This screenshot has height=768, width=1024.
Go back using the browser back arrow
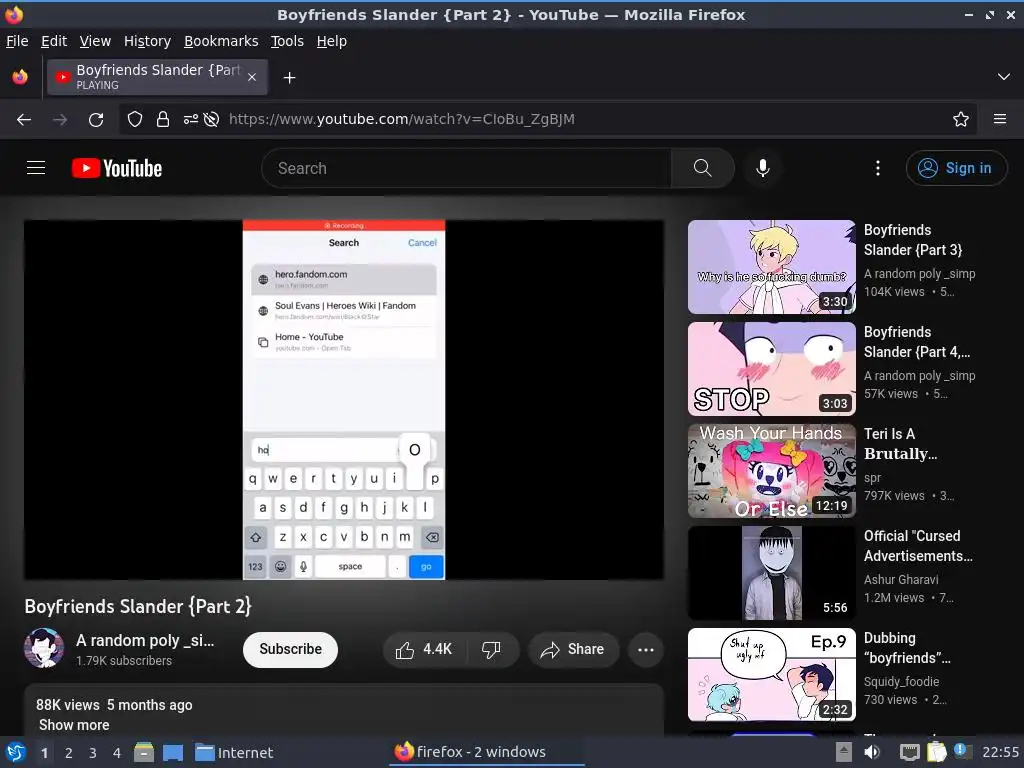pos(24,120)
